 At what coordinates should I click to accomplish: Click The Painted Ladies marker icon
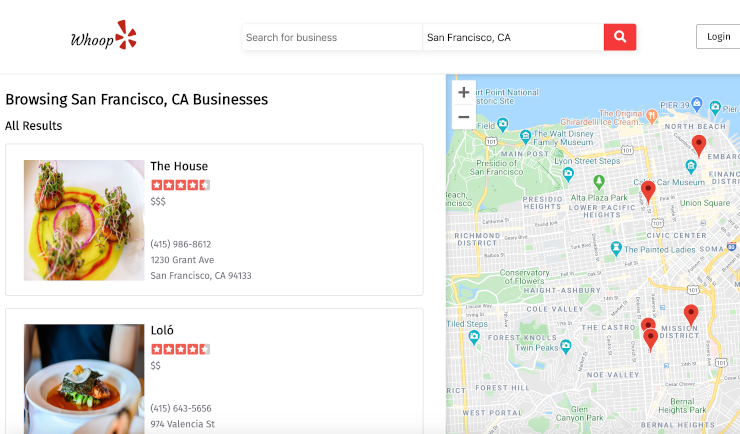point(616,248)
